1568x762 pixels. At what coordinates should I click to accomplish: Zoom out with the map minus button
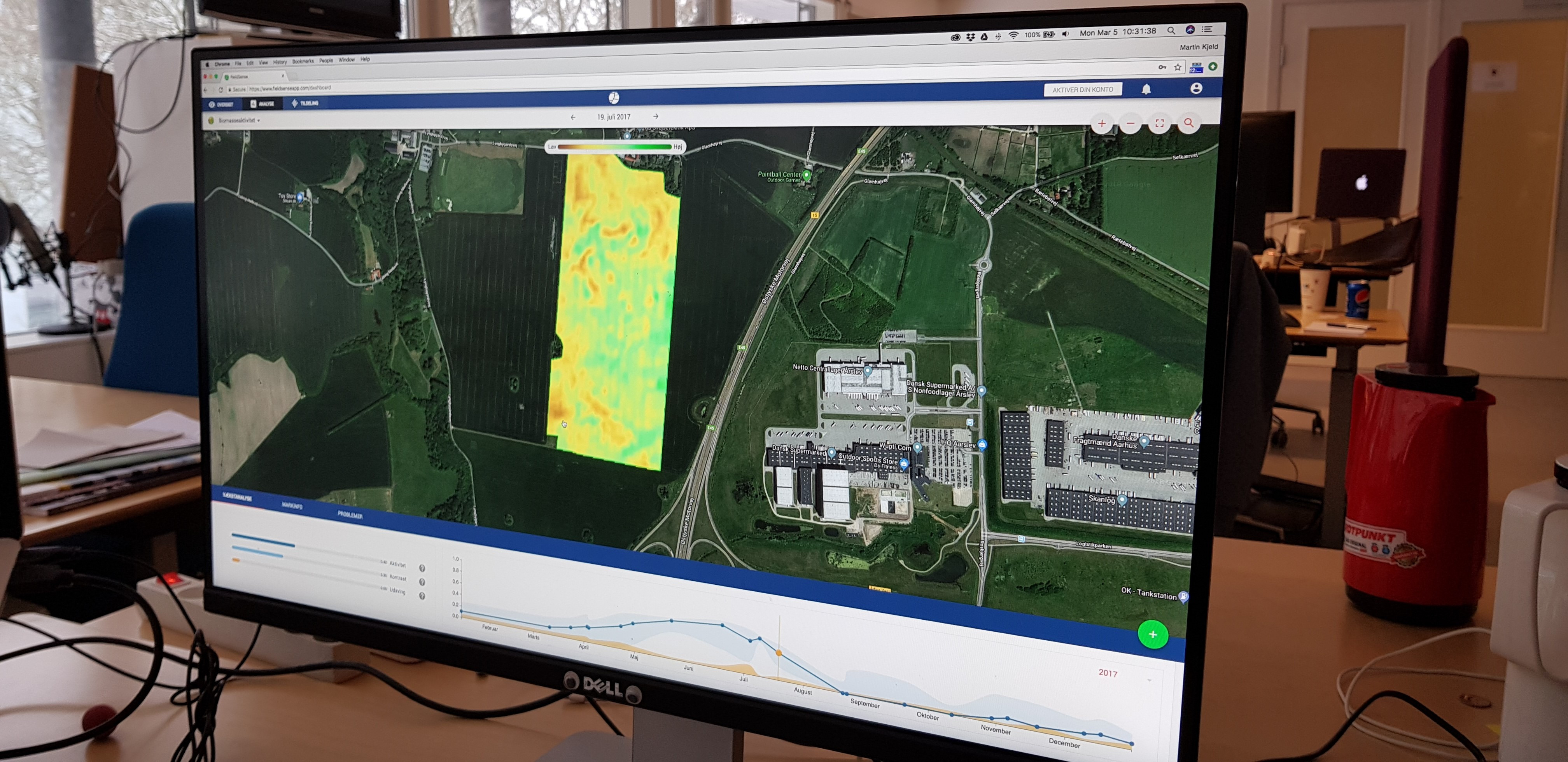[1130, 124]
